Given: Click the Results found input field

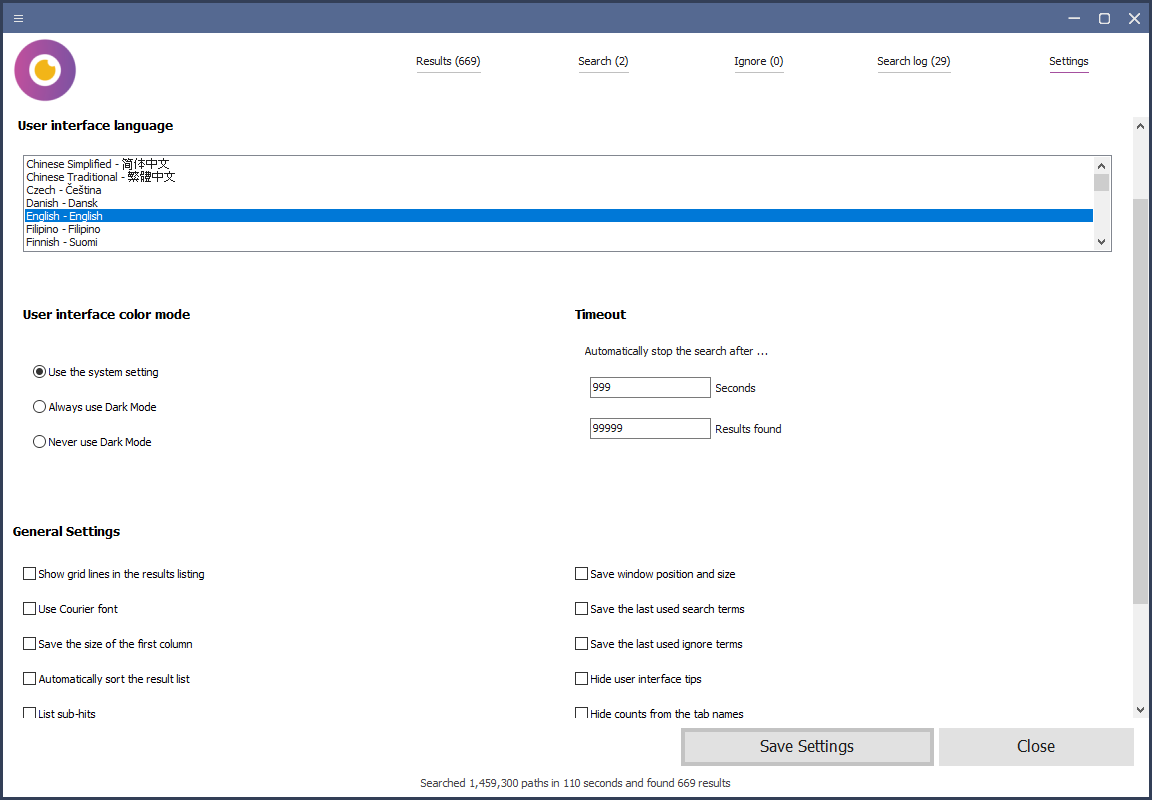Looking at the screenshot, I should point(649,428).
